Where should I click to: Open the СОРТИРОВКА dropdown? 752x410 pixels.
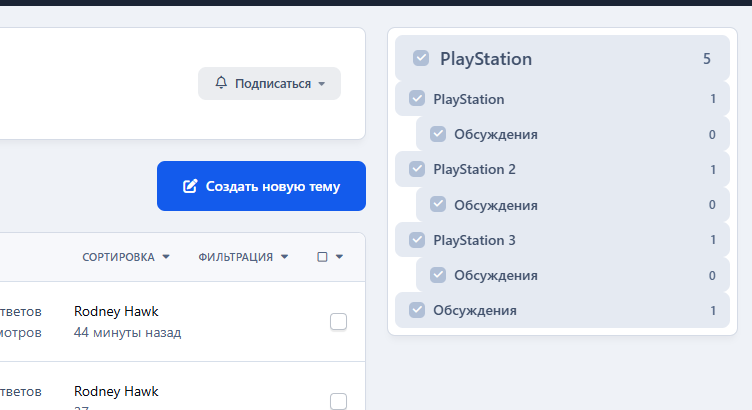tap(126, 257)
